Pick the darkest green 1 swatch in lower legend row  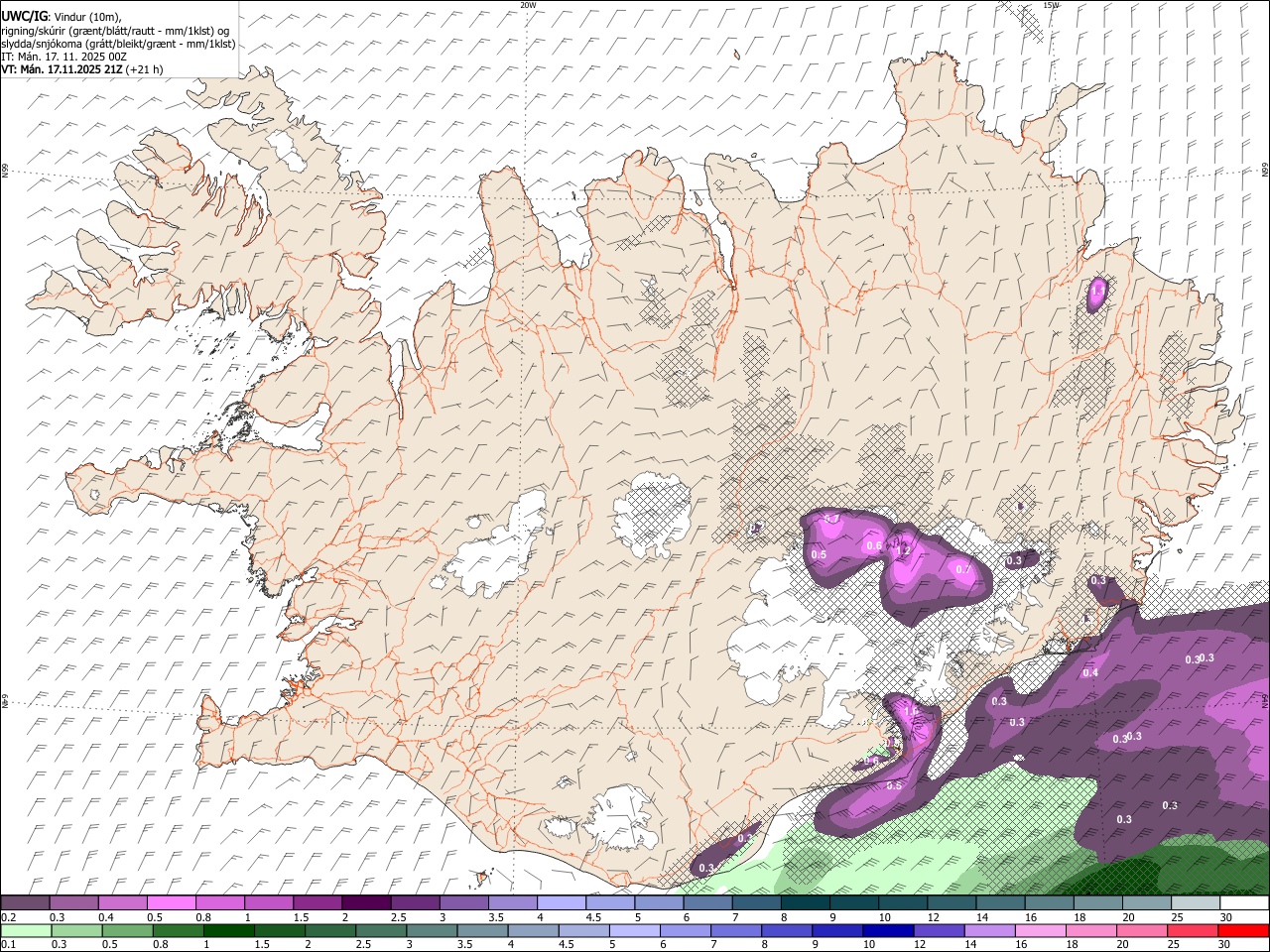(228, 930)
